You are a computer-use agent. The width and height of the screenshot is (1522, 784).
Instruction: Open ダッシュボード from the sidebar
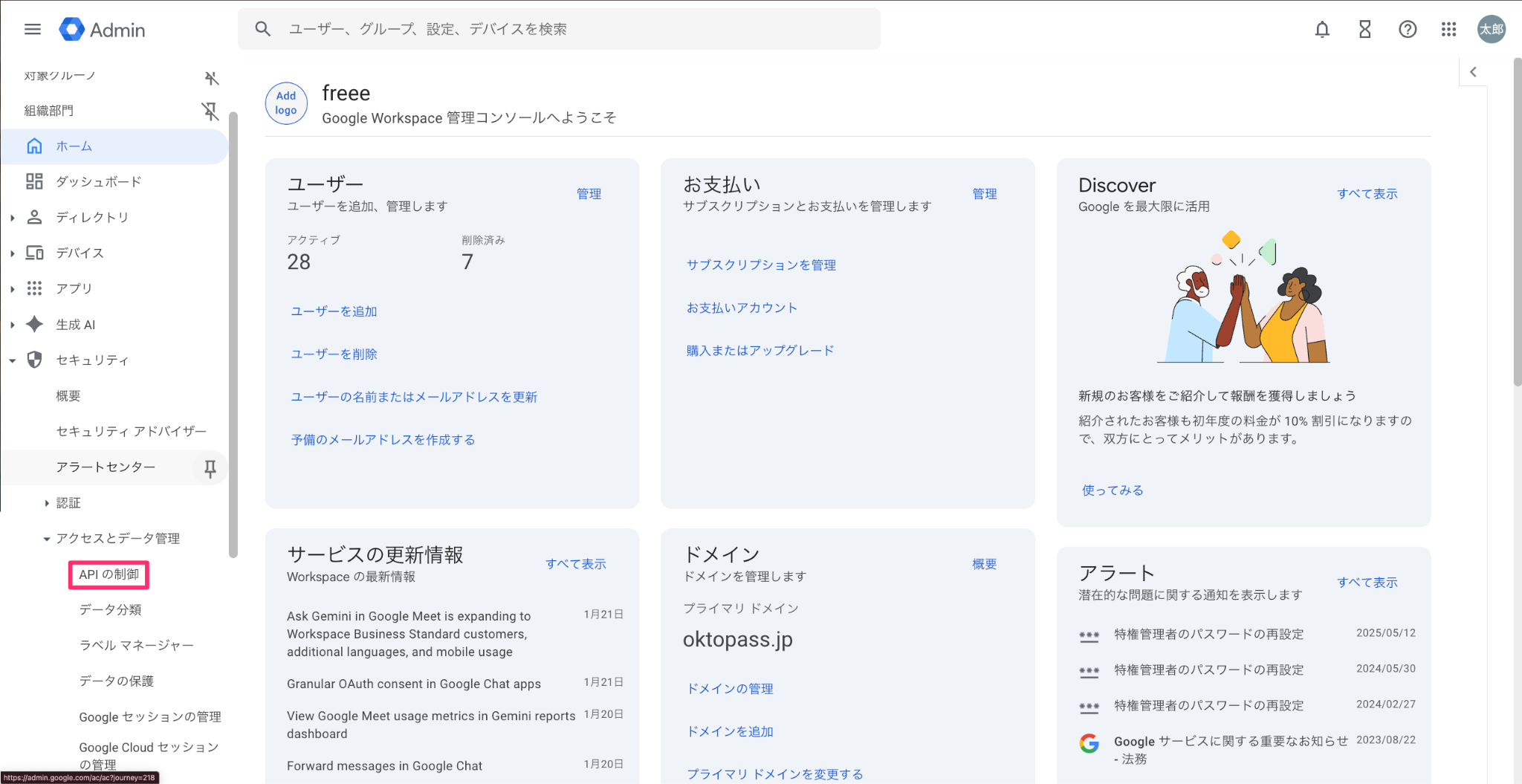point(99,181)
